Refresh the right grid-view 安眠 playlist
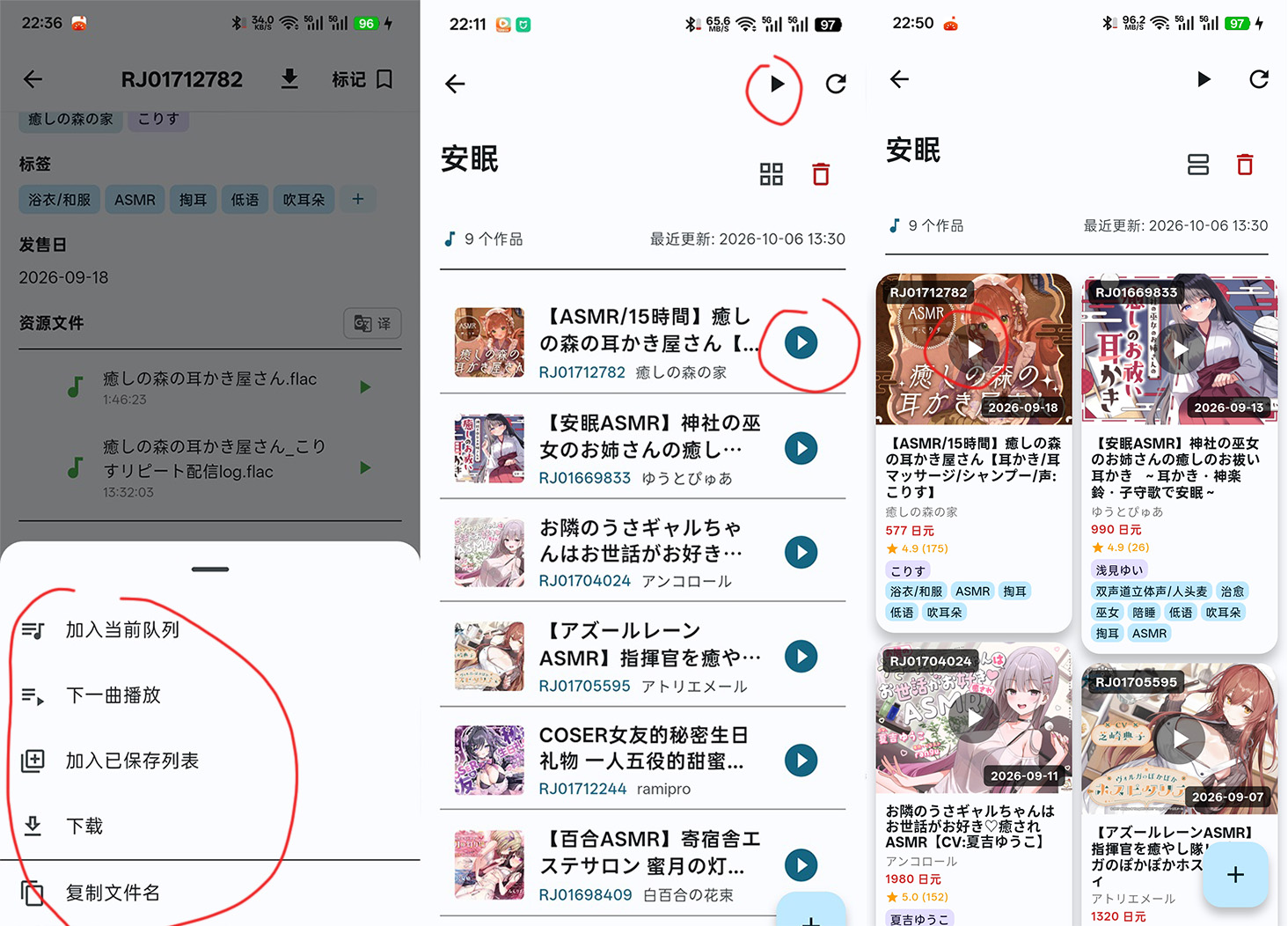This screenshot has width=1288, height=926. pyautogui.click(x=1259, y=79)
